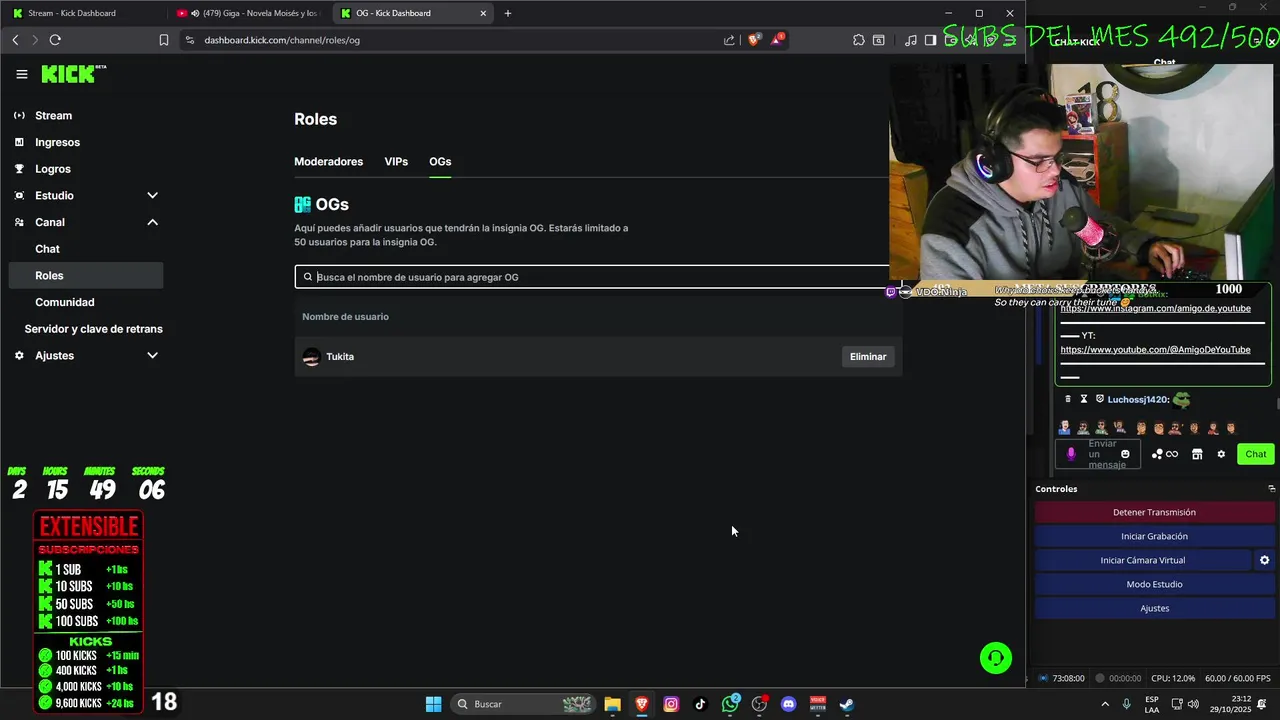
Task: Switch to the Giga Novela Moisés tab
Action: pyautogui.click(x=250, y=13)
